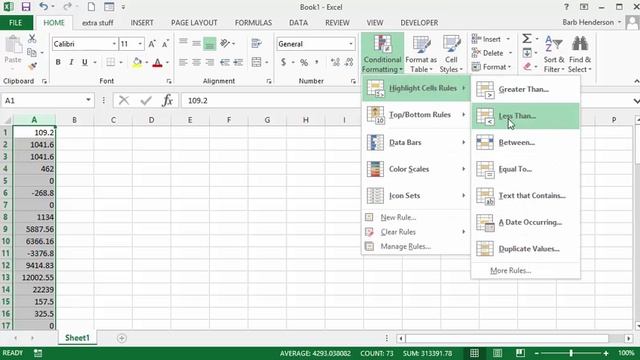This screenshot has width=640, height=360.
Task: Click the Save icon in quick access toolbar
Action: [x=26, y=7]
